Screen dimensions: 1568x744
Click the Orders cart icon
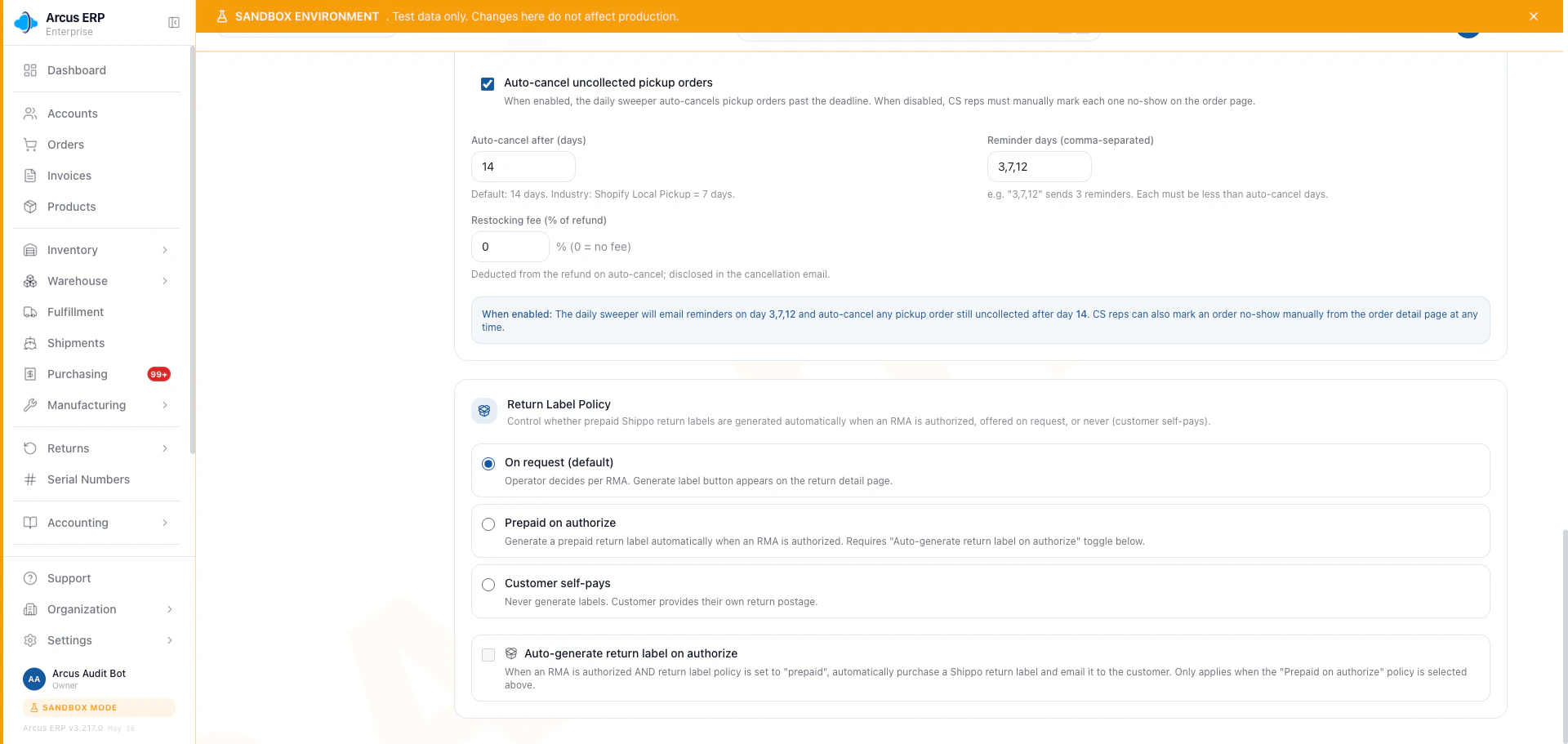point(30,145)
